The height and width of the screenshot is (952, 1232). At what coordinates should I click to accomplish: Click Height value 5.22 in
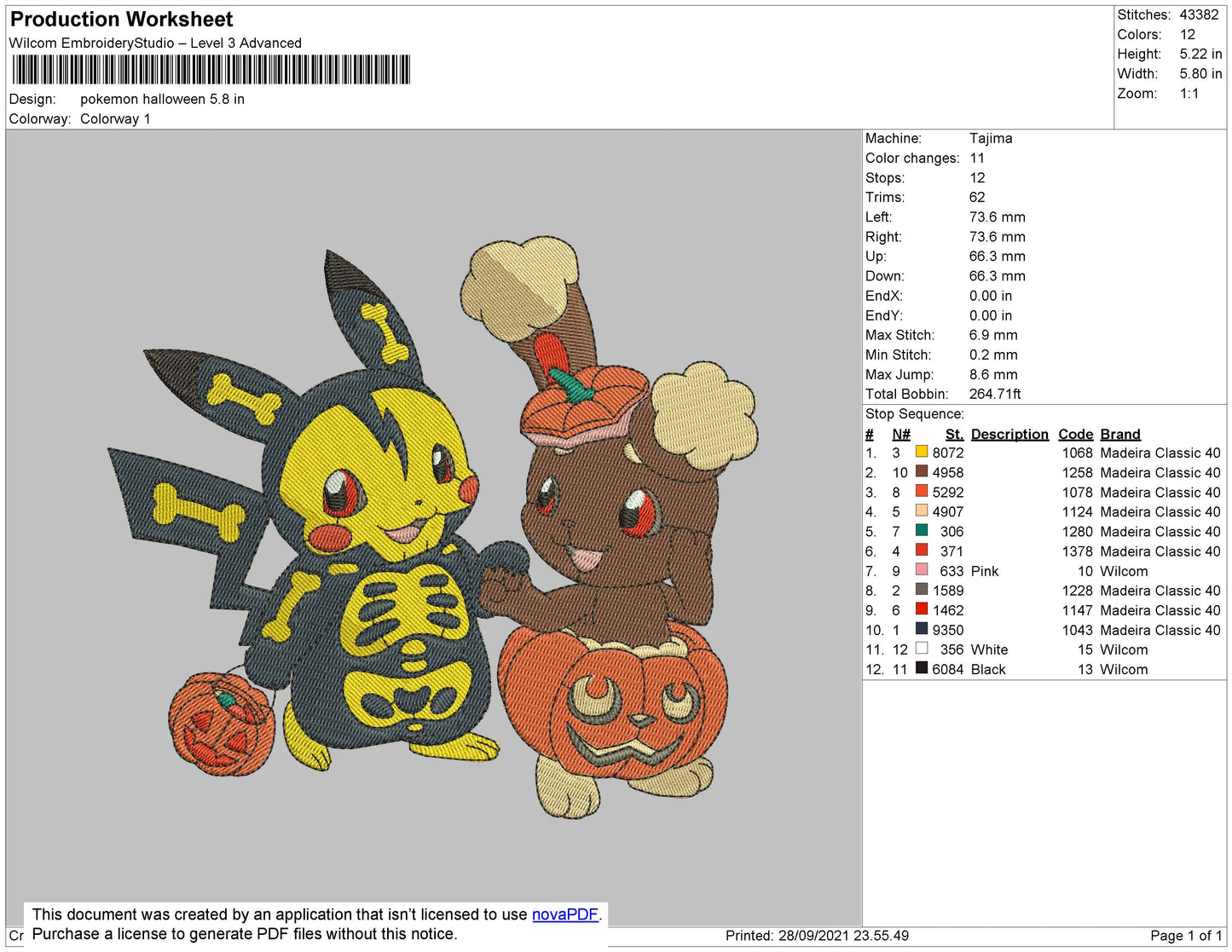pos(1200,54)
